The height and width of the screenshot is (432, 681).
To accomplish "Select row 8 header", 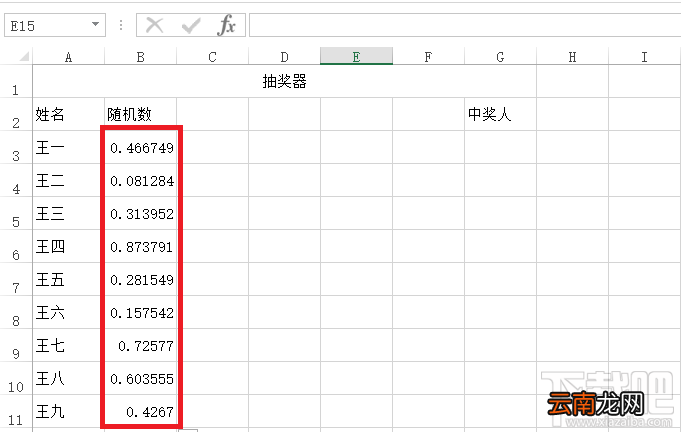I will click(x=16, y=312).
